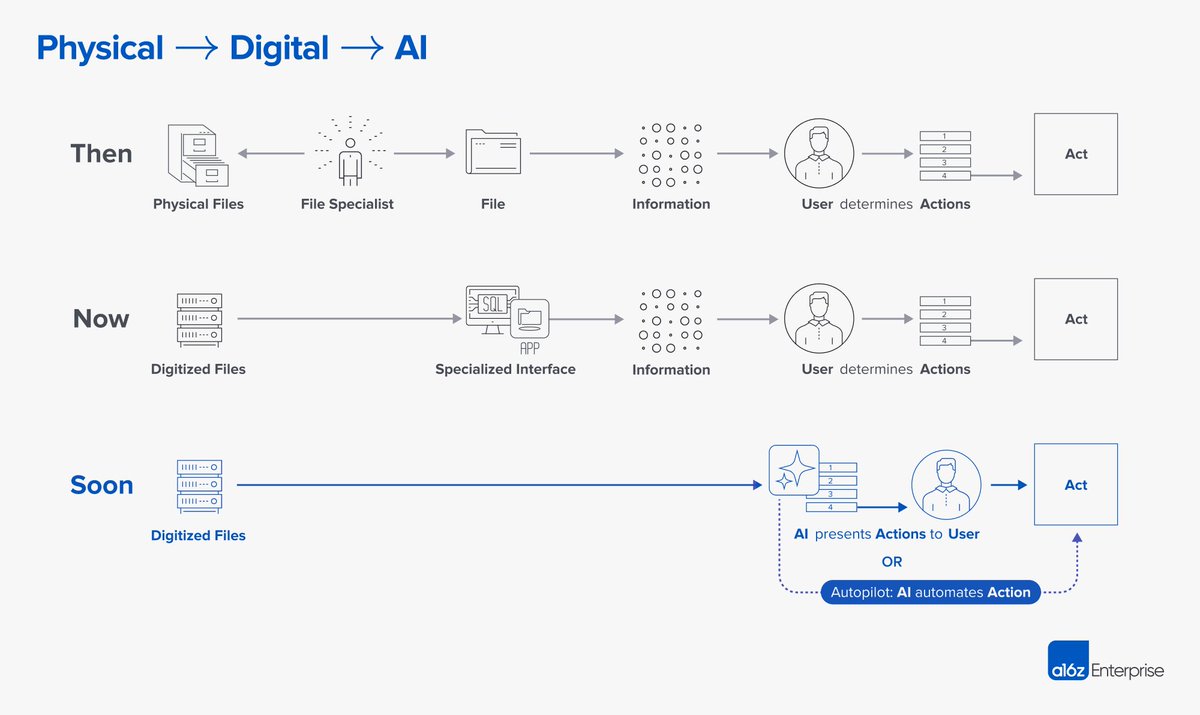Click the Act box in the Then row
The height and width of the screenshot is (715, 1200).
(1075, 154)
